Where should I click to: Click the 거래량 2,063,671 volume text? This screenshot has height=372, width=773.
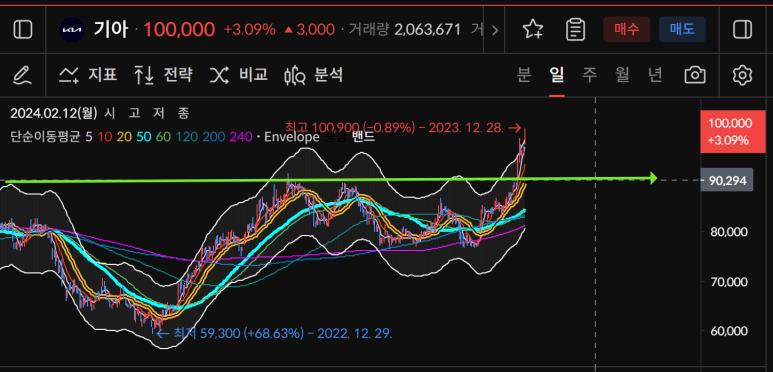(x=405, y=30)
